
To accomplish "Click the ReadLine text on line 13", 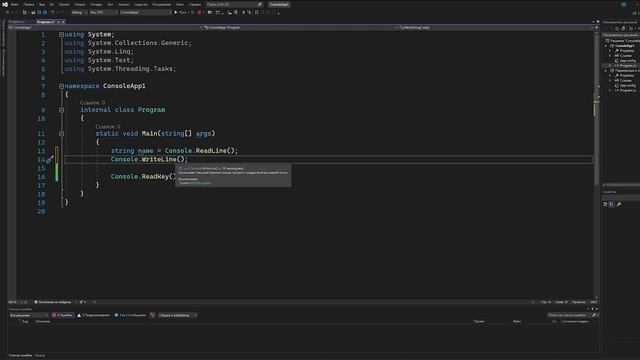I will 211,151.
